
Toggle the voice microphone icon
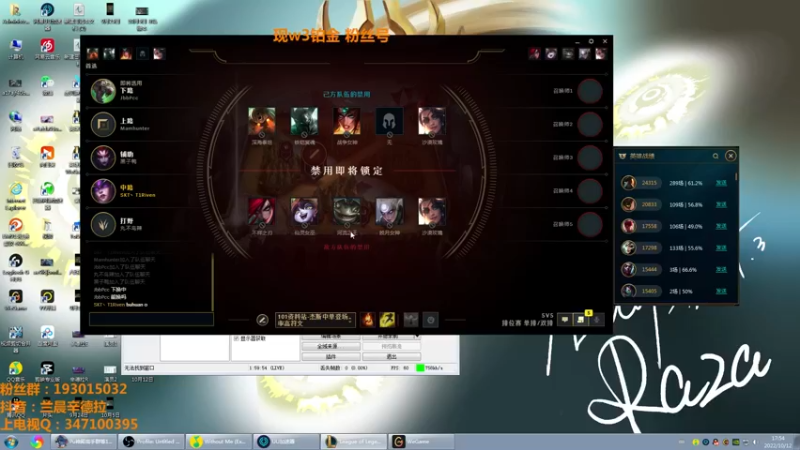(596, 319)
